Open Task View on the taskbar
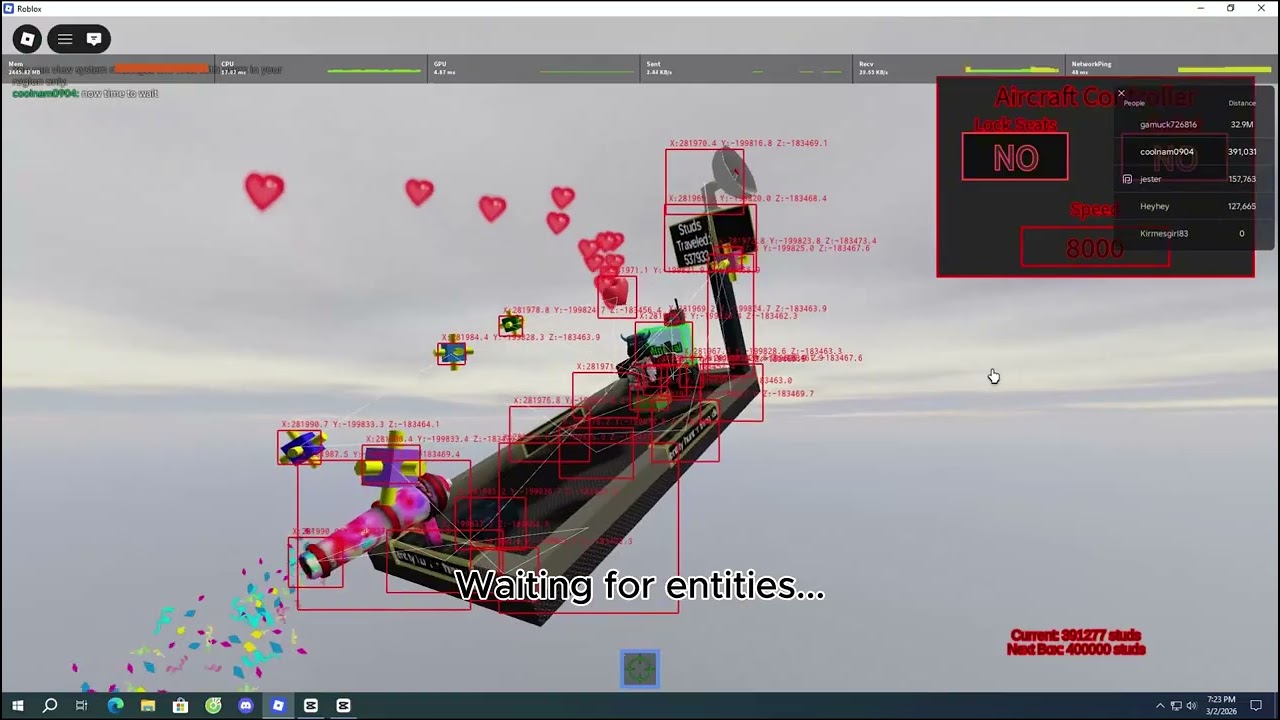Screen dimensions: 1280x720 [82, 706]
